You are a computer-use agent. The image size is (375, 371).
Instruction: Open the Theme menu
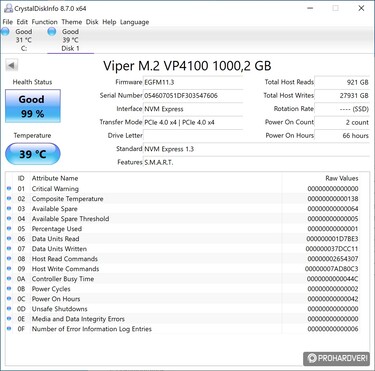[x=72, y=22]
